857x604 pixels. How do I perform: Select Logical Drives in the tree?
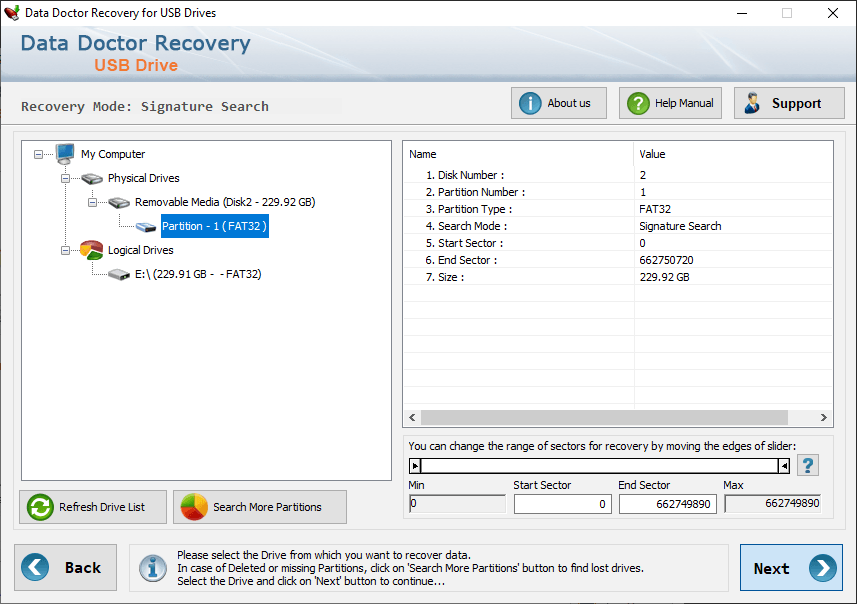140,250
